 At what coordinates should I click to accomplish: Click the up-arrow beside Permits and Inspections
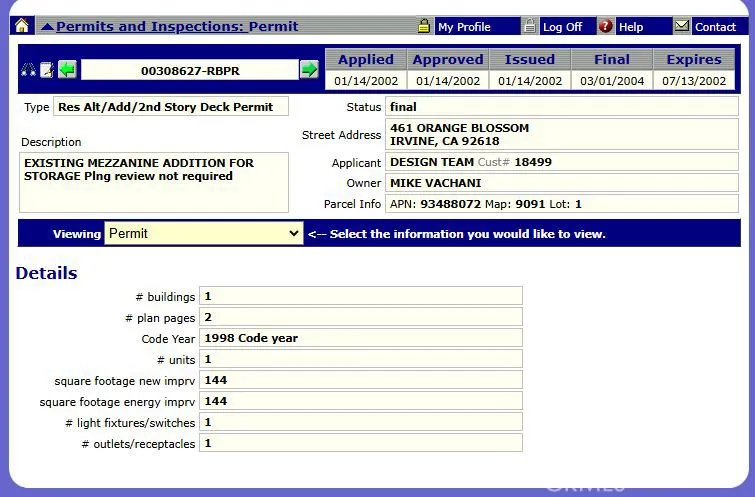tap(47, 26)
